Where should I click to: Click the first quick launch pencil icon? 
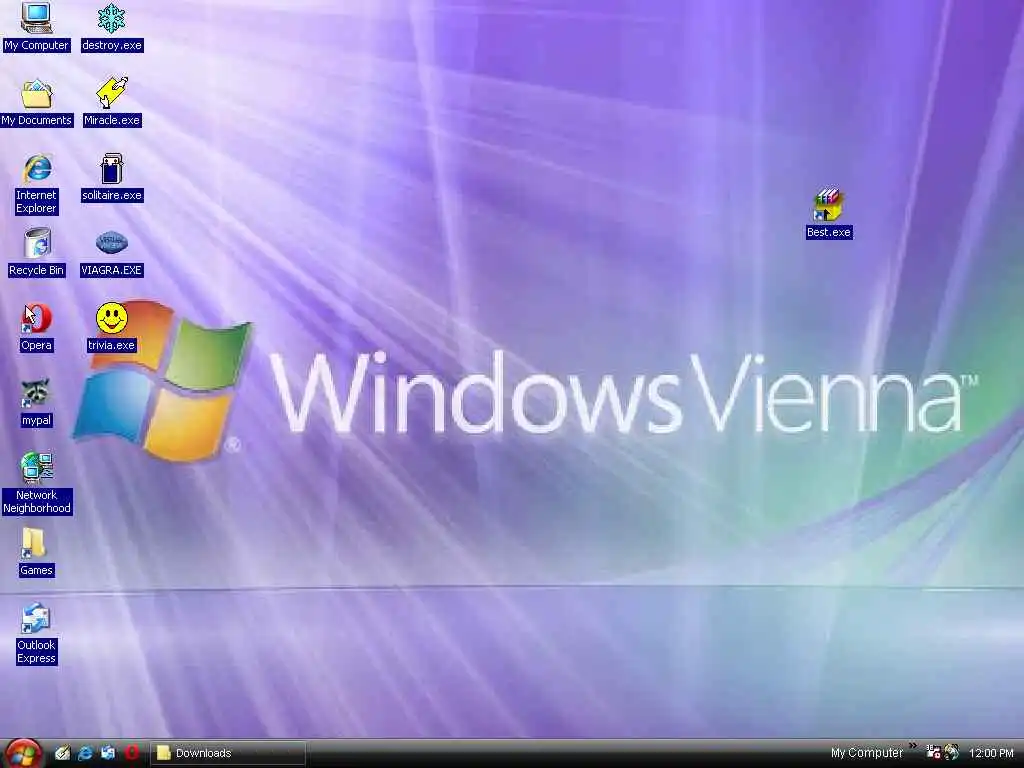click(62, 753)
